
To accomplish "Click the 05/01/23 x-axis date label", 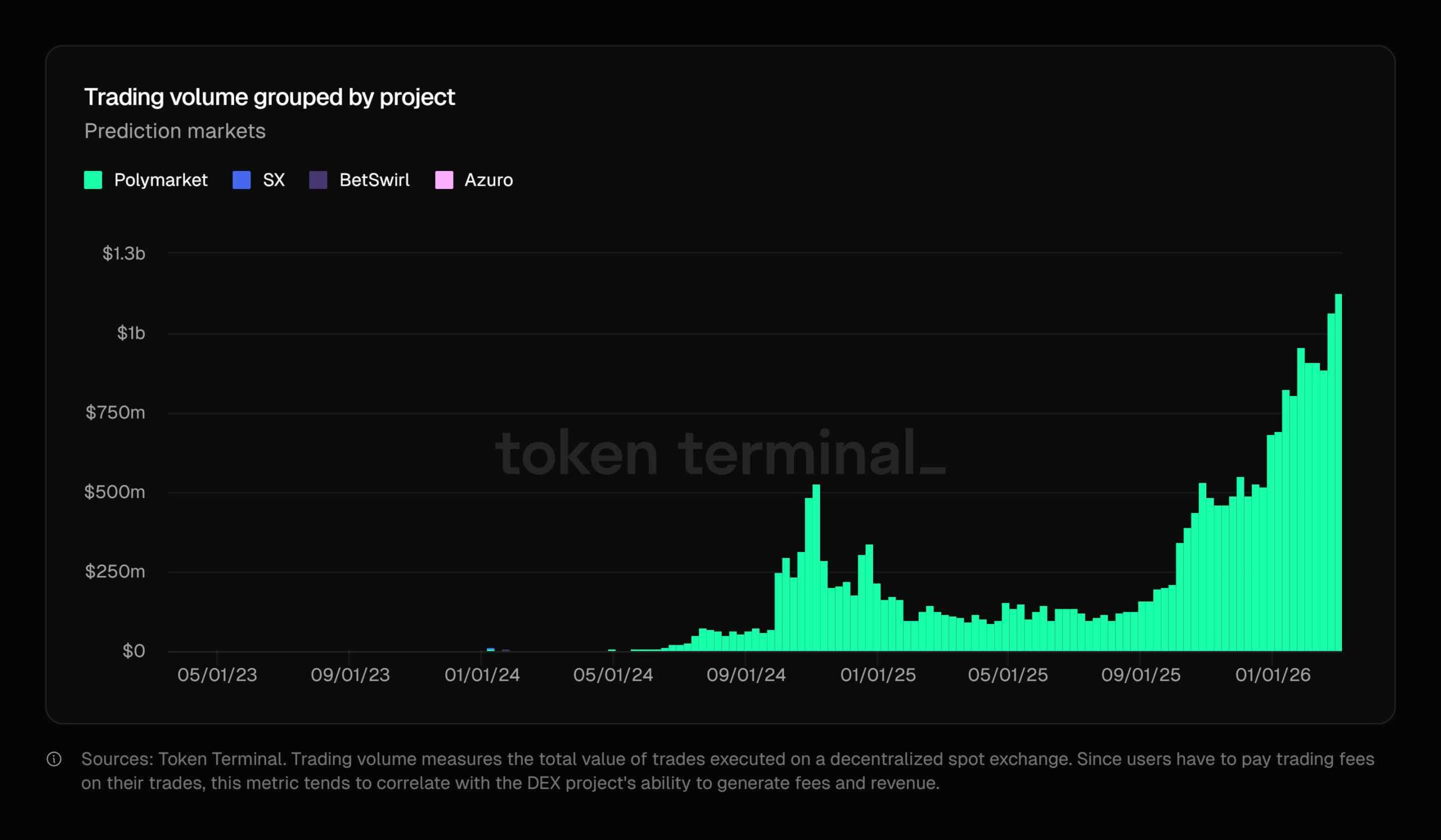I will (217, 675).
